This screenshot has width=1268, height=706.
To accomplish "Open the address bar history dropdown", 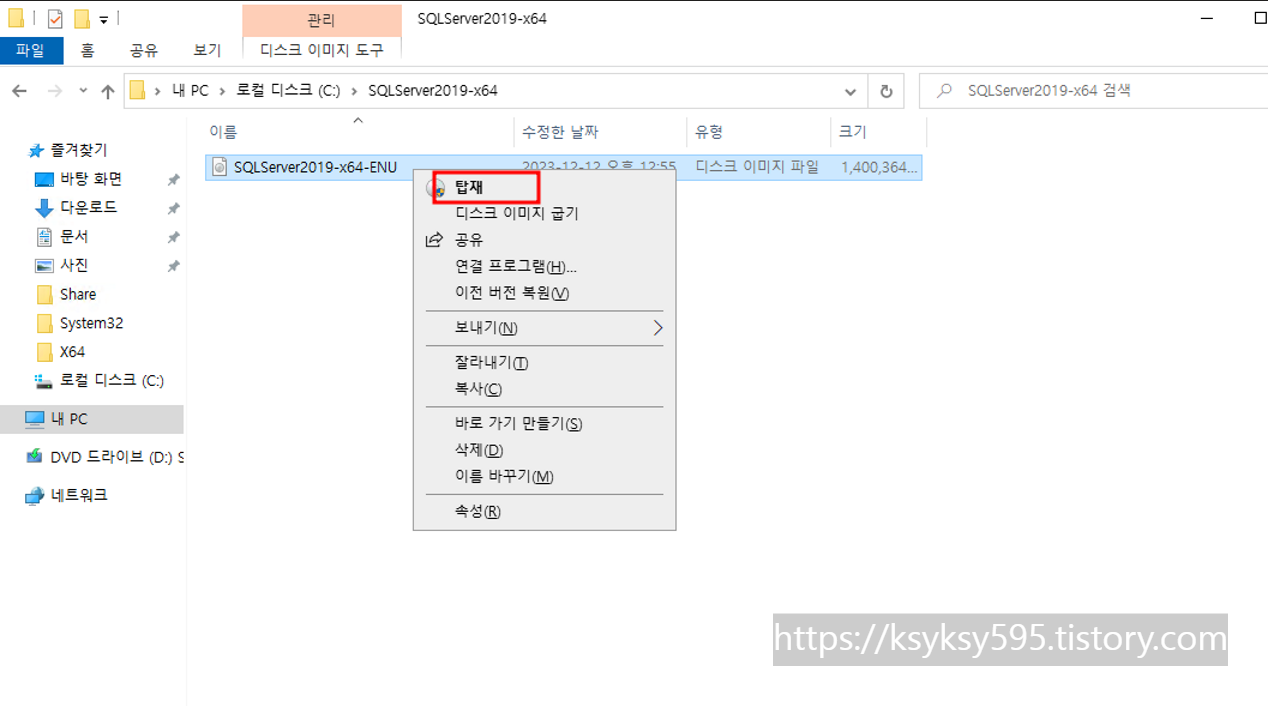I will tap(850, 91).
